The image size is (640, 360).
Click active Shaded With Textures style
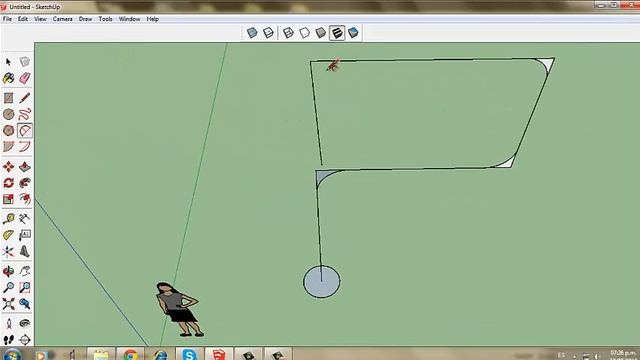(337, 33)
